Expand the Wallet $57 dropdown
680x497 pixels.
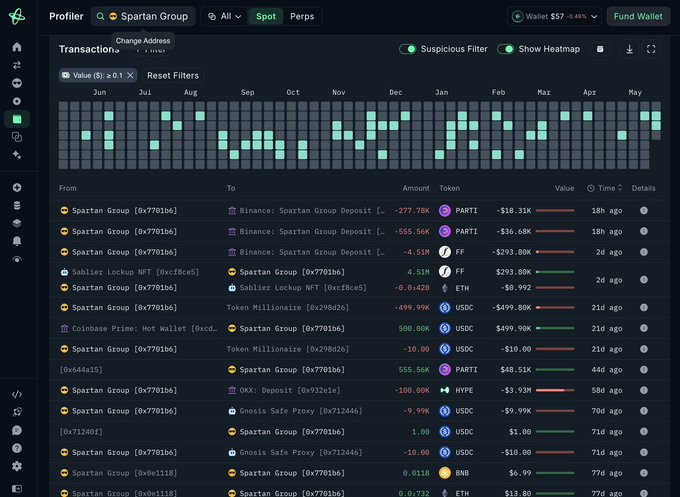[x=554, y=16]
